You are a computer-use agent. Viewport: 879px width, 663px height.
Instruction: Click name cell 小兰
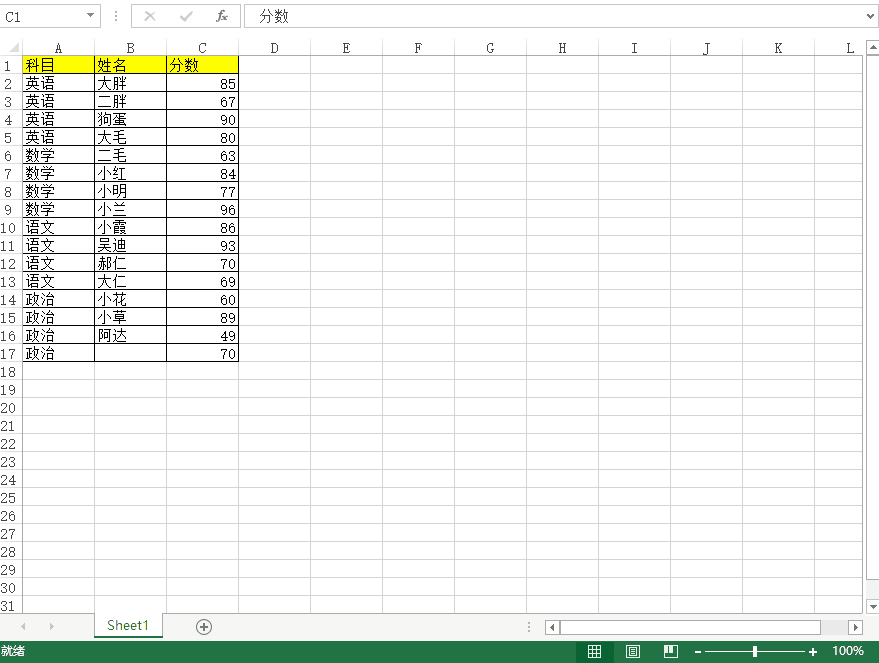click(130, 209)
